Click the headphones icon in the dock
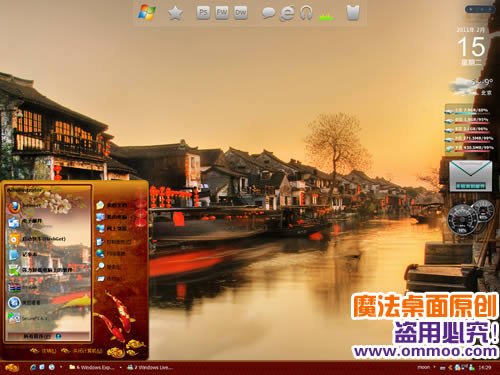This screenshot has height=375, width=500. click(306, 13)
